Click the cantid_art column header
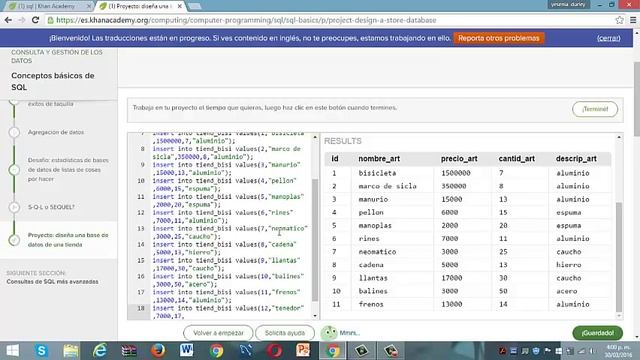This screenshot has height=360, width=640. tap(516, 159)
